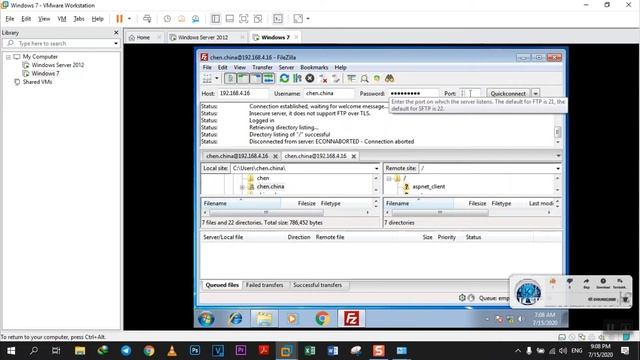Open FileZilla Site Manager icon

point(207,78)
